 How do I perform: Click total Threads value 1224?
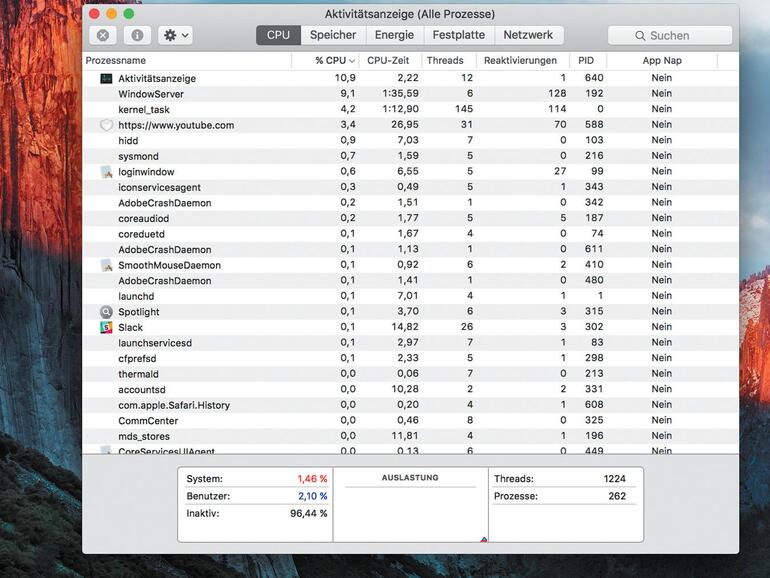click(615, 479)
